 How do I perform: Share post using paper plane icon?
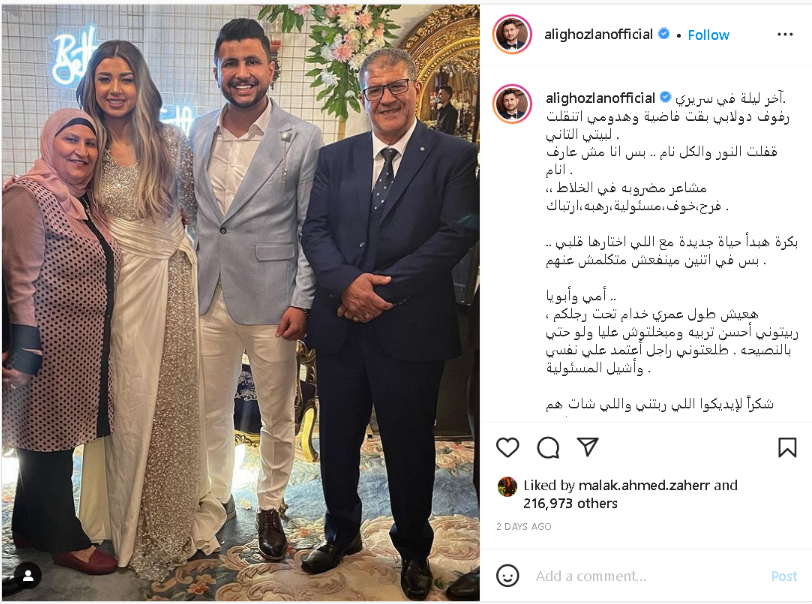[588, 447]
